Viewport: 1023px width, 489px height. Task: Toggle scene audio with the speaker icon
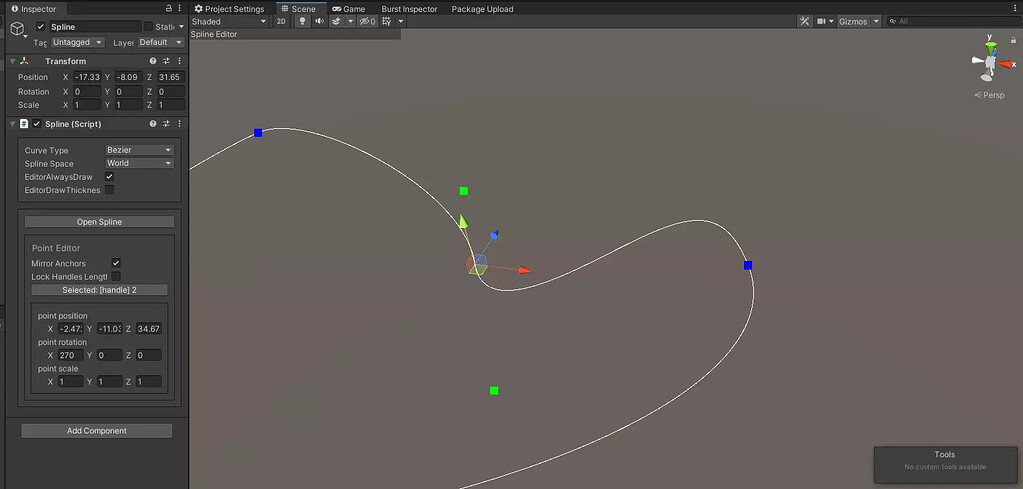click(319, 21)
